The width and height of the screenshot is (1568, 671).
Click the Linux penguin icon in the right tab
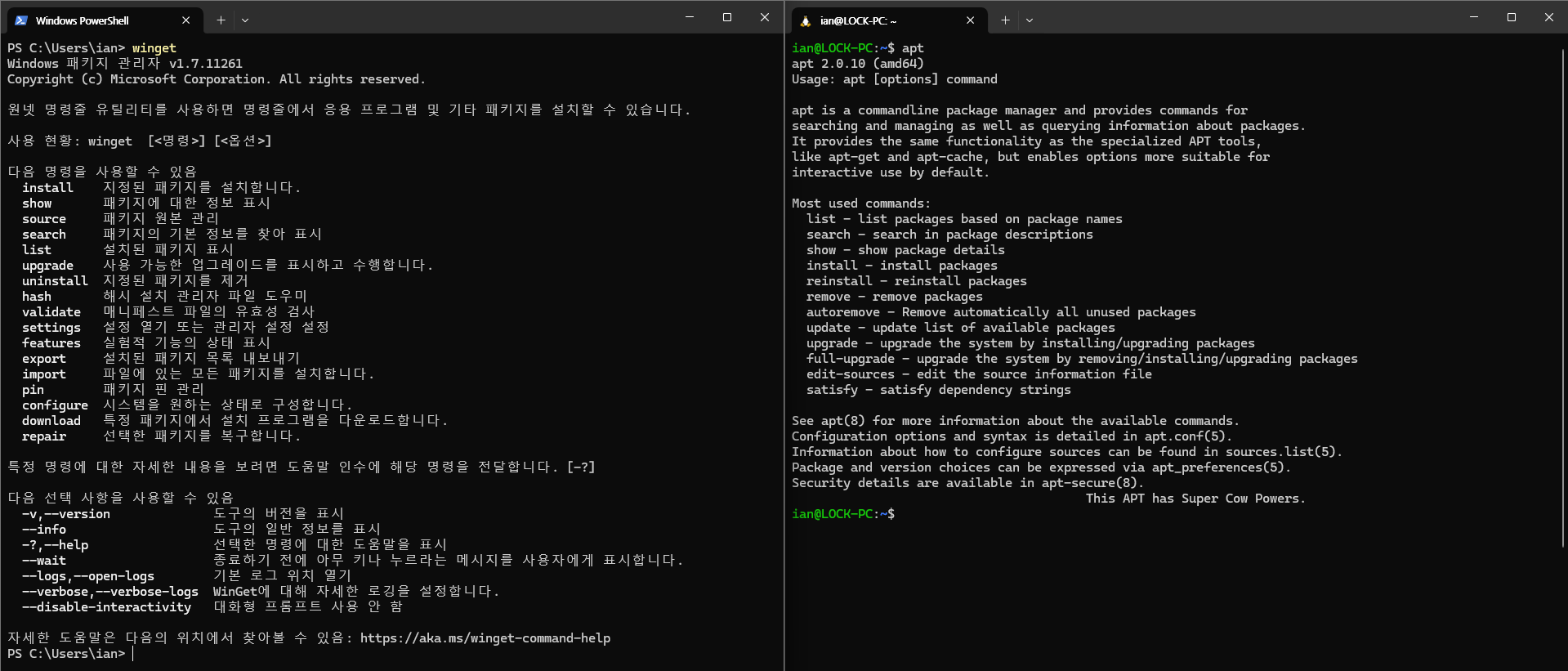tap(806, 20)
